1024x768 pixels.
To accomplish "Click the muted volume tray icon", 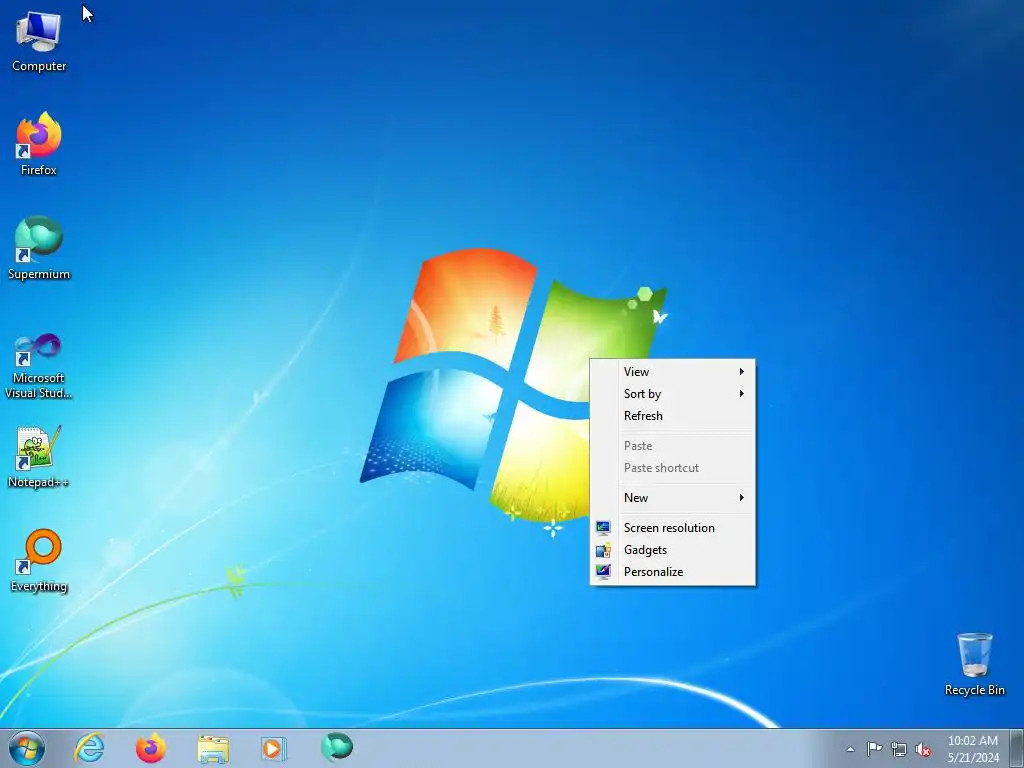I will click(923, 750).
